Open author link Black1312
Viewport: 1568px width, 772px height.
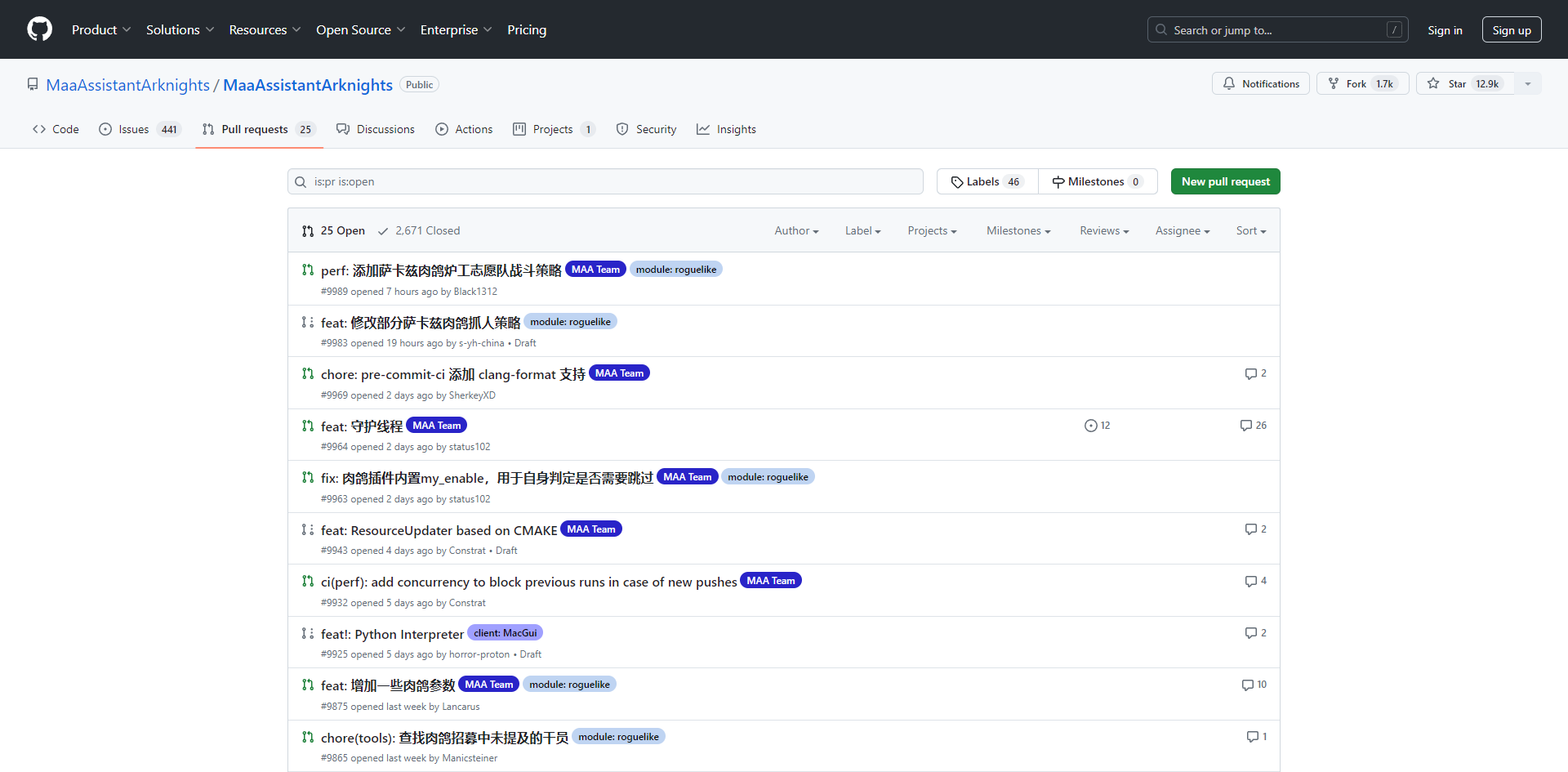click(x=475, y=292)
